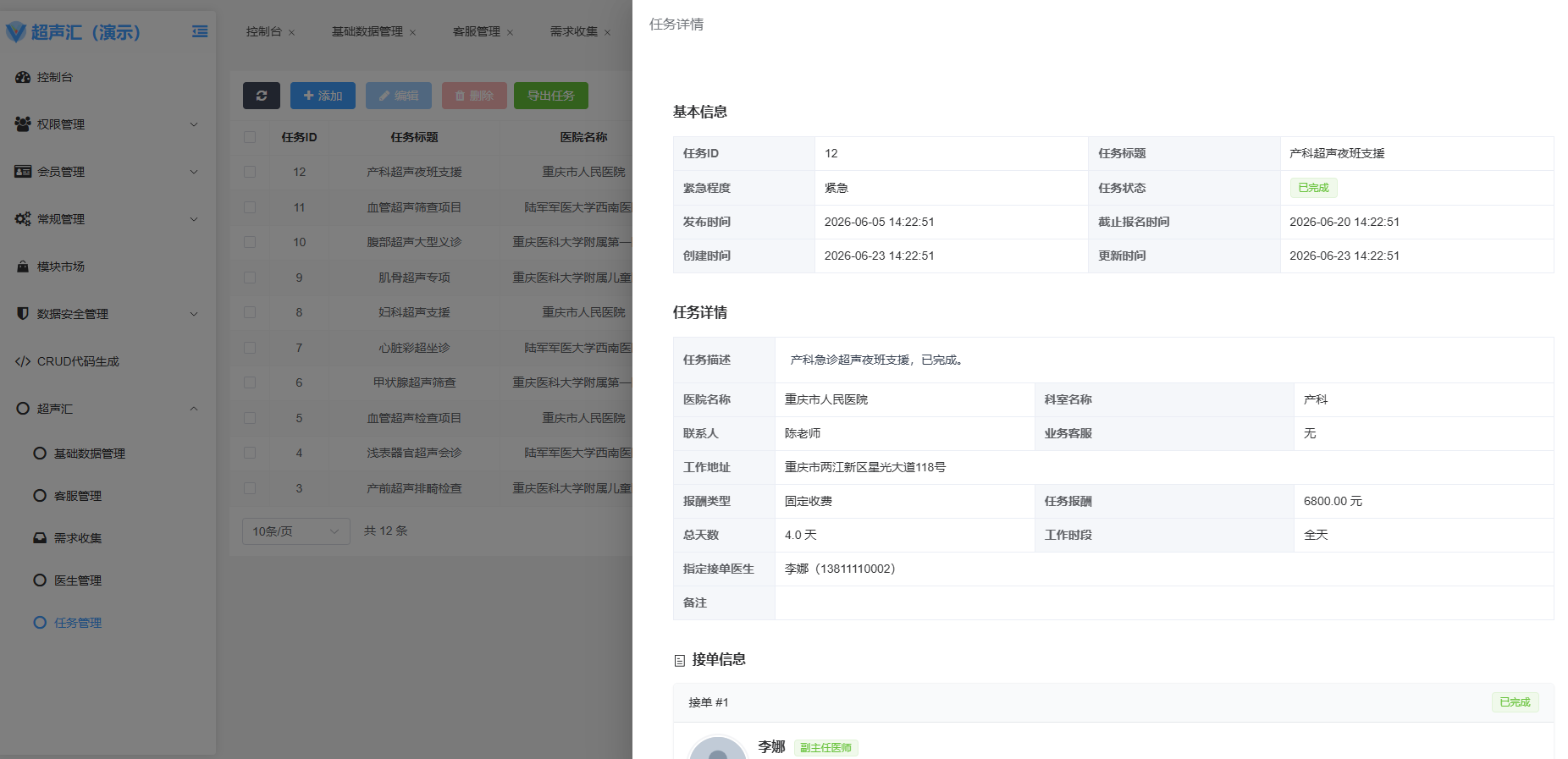Switch to the 客服管理 tab
Image resolution: width=1568 pixels, height=759 pixels.
[x=476, y=31]
